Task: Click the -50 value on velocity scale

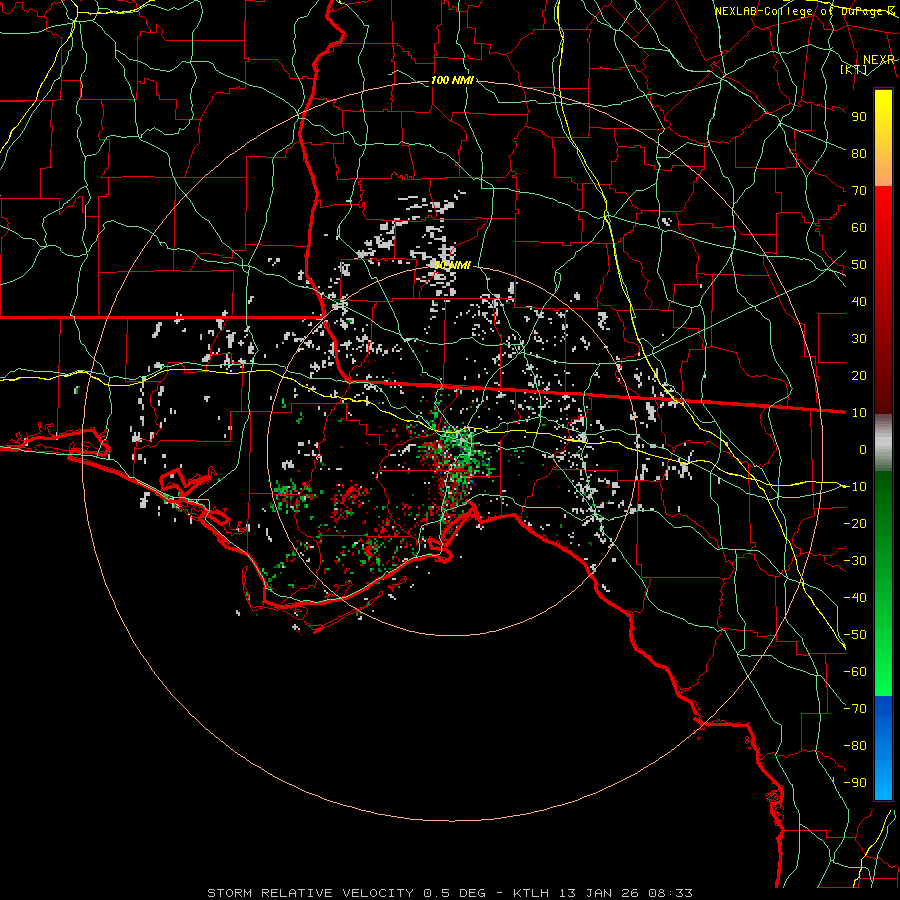Action: pos(855,635)
